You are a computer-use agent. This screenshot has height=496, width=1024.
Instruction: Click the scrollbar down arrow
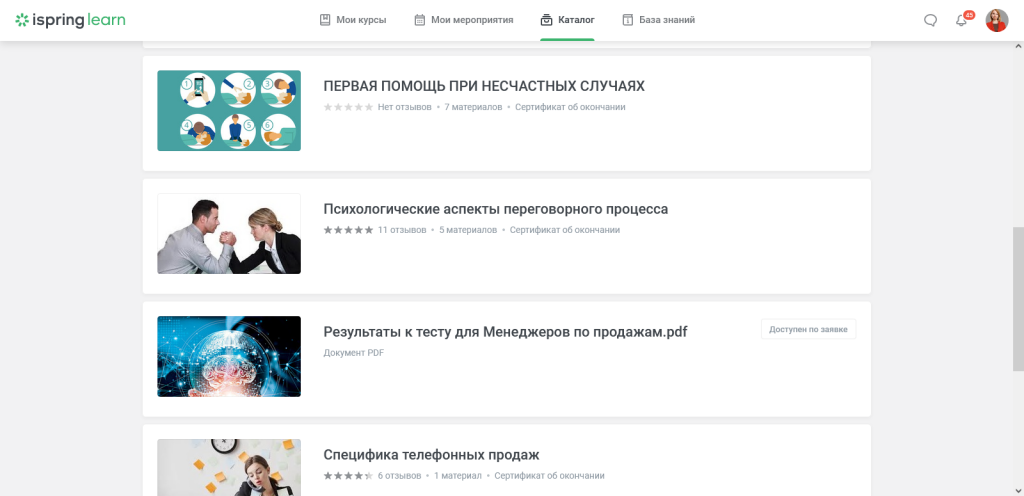click(x=1018, y=490)
